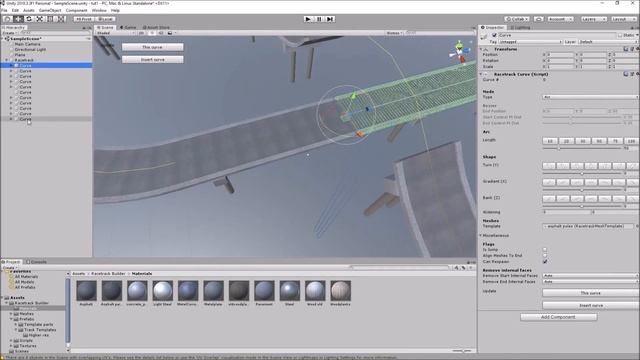
Task: Click the Curve object icon in the Inspector
Action: pos(484,37)
